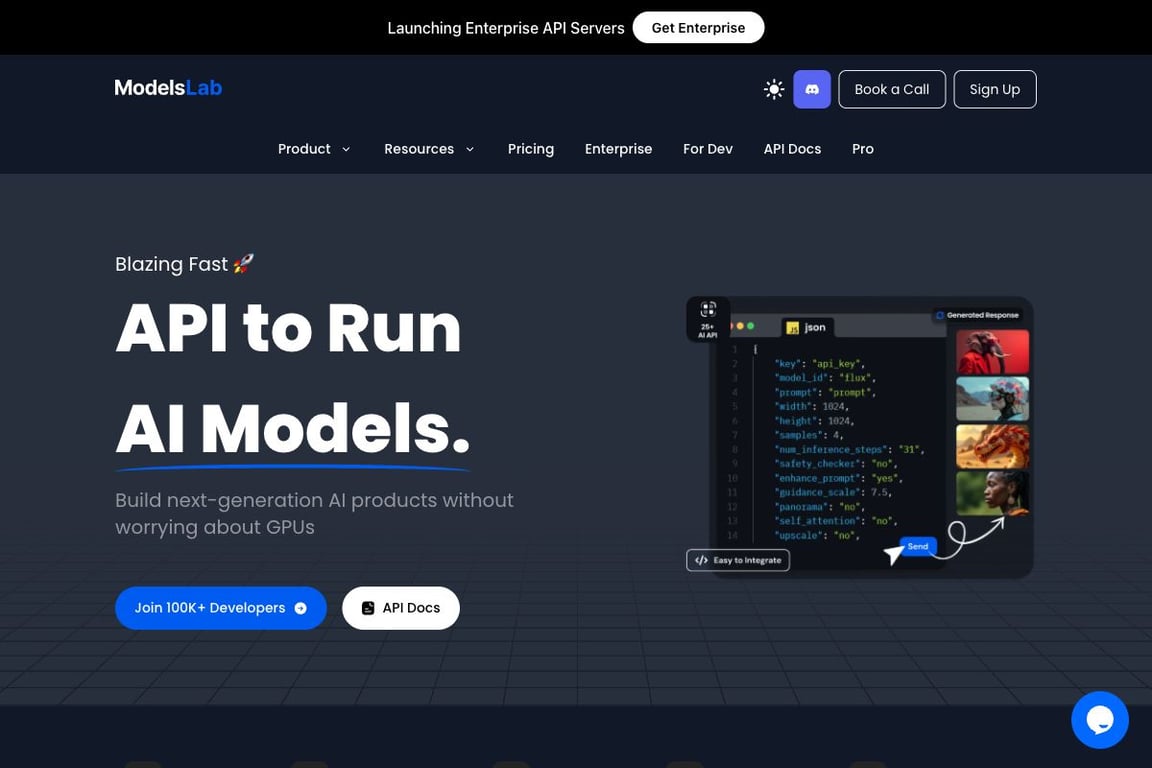The image size is (1152, 768).
Task: Open the orange dragon generated thumbnail
Action: click(993, 446)
